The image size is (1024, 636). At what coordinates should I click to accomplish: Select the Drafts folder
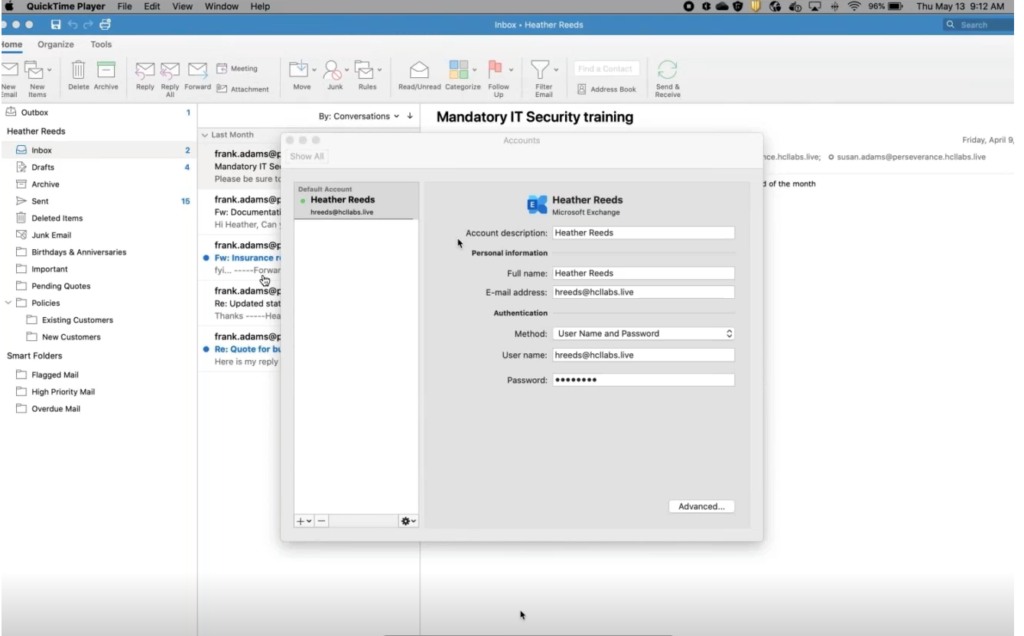[99, 167]
